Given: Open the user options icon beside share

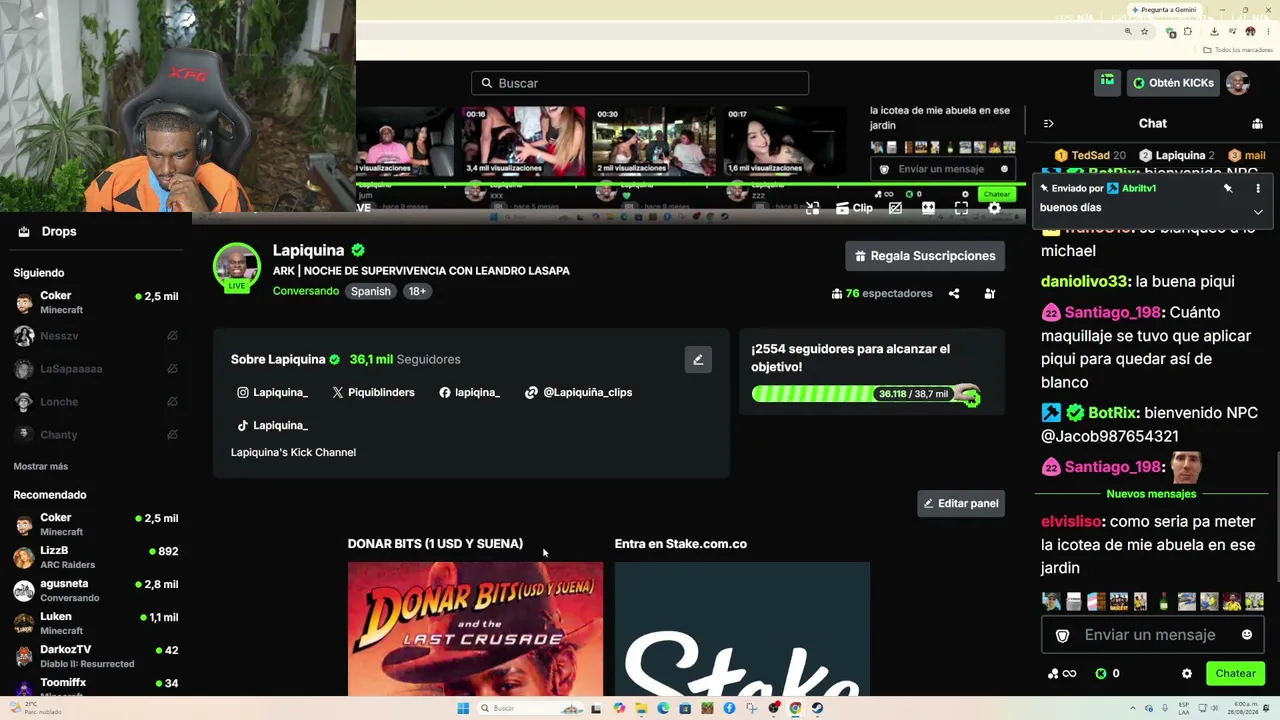Looking at the screenshot, I should [x=990, y=294].
